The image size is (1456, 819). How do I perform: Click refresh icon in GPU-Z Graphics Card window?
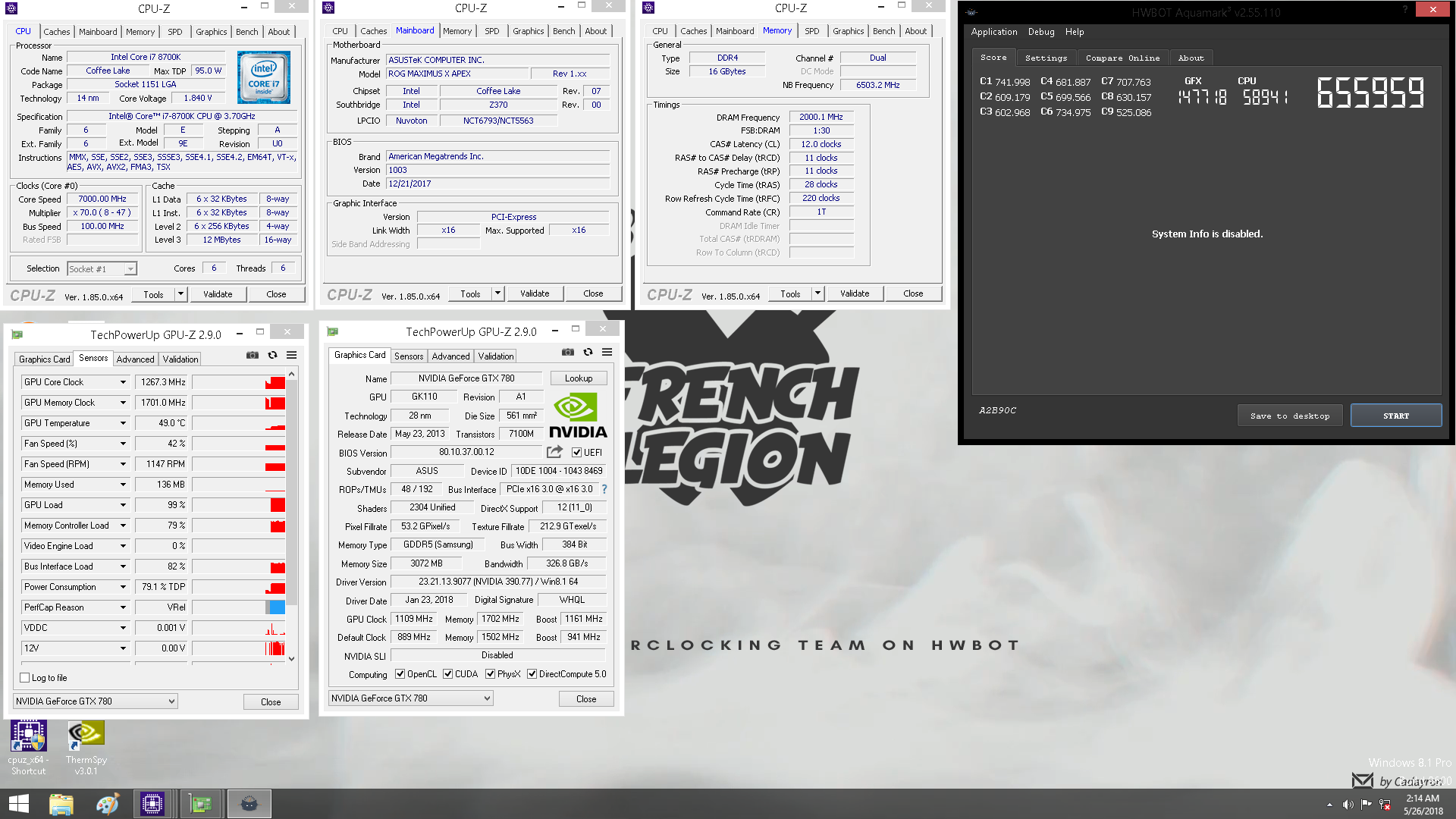pyautogui.click(x=588, y=352)
